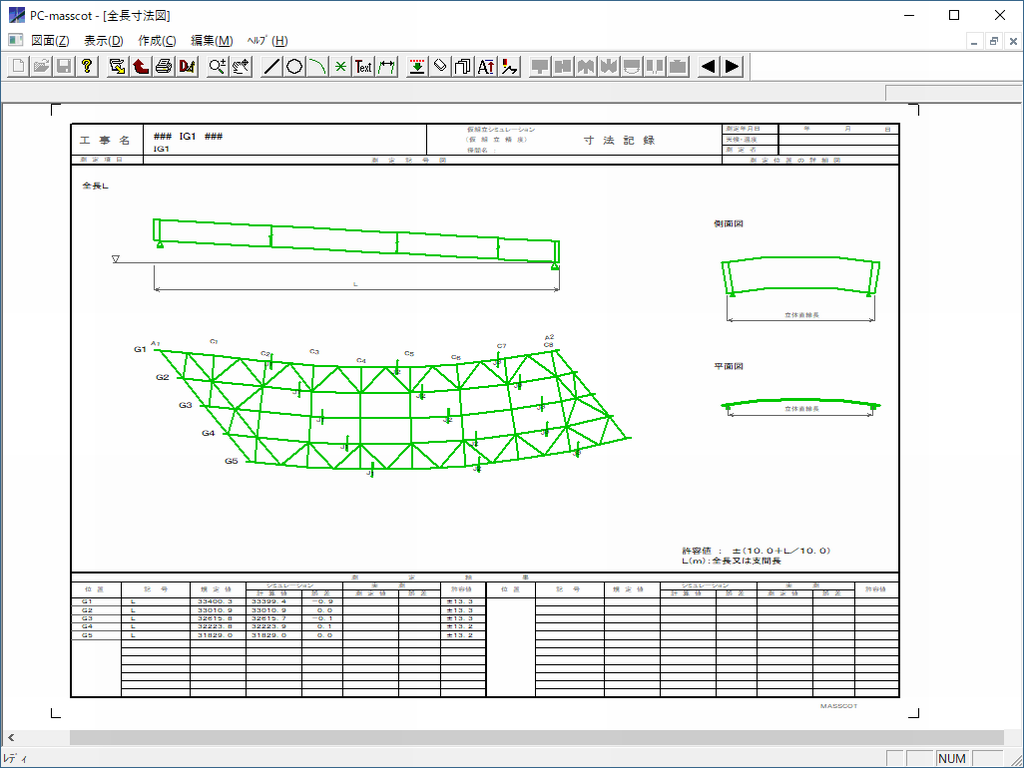Select the Arc drawing tool

click(x=317, y=67)
